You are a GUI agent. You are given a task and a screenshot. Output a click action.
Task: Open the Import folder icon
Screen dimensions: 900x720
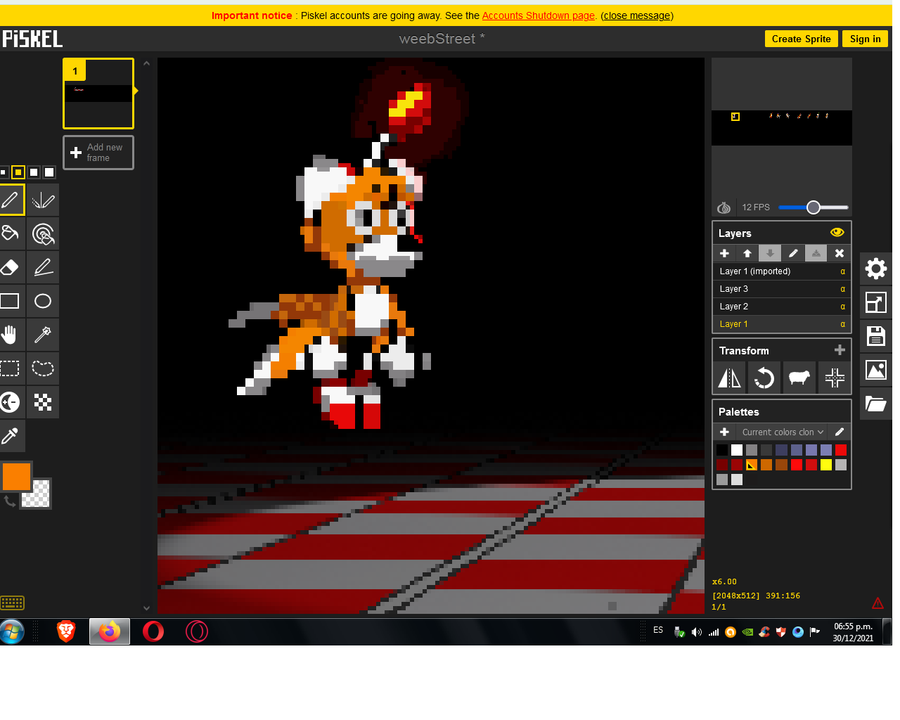[875, 404]
